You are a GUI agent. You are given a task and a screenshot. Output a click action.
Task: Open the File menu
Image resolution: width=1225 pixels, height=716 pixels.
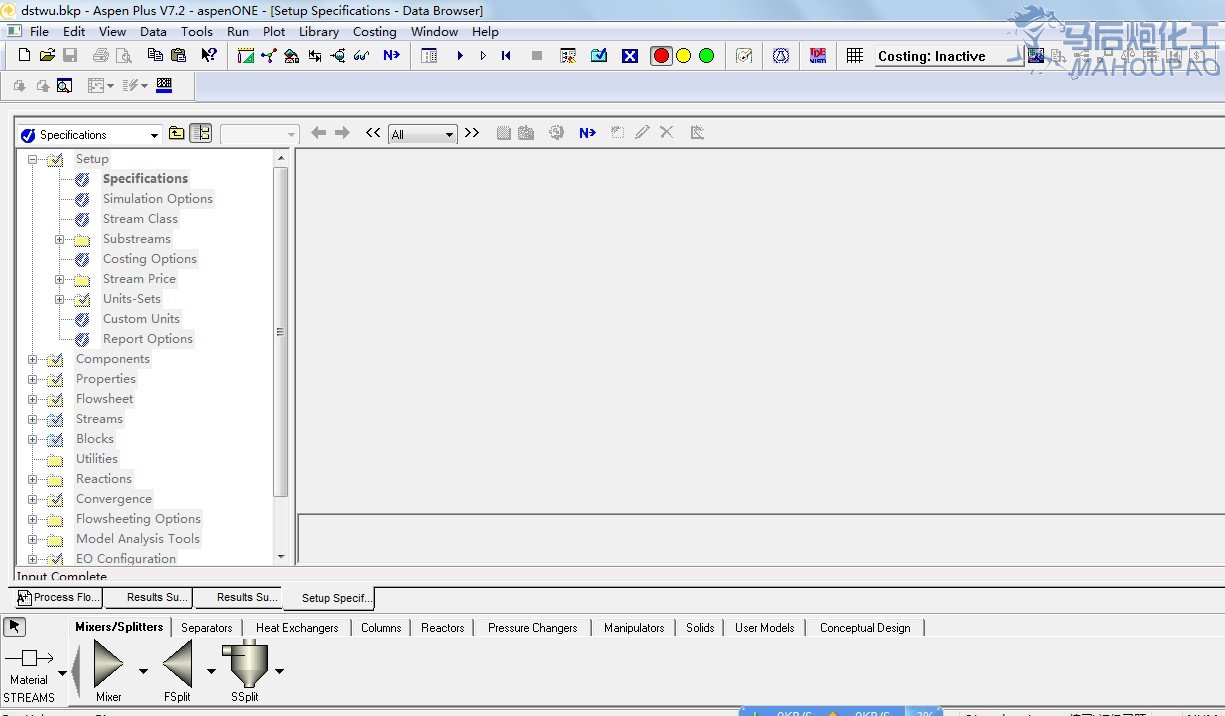40,31
